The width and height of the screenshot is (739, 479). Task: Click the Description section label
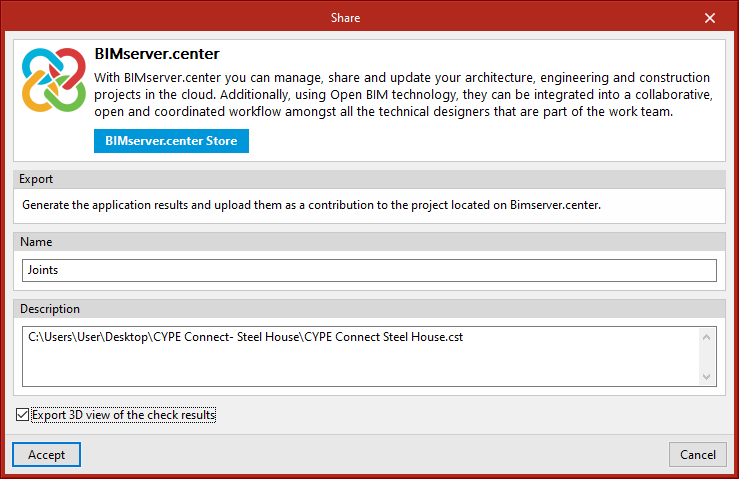click(50, 309)
